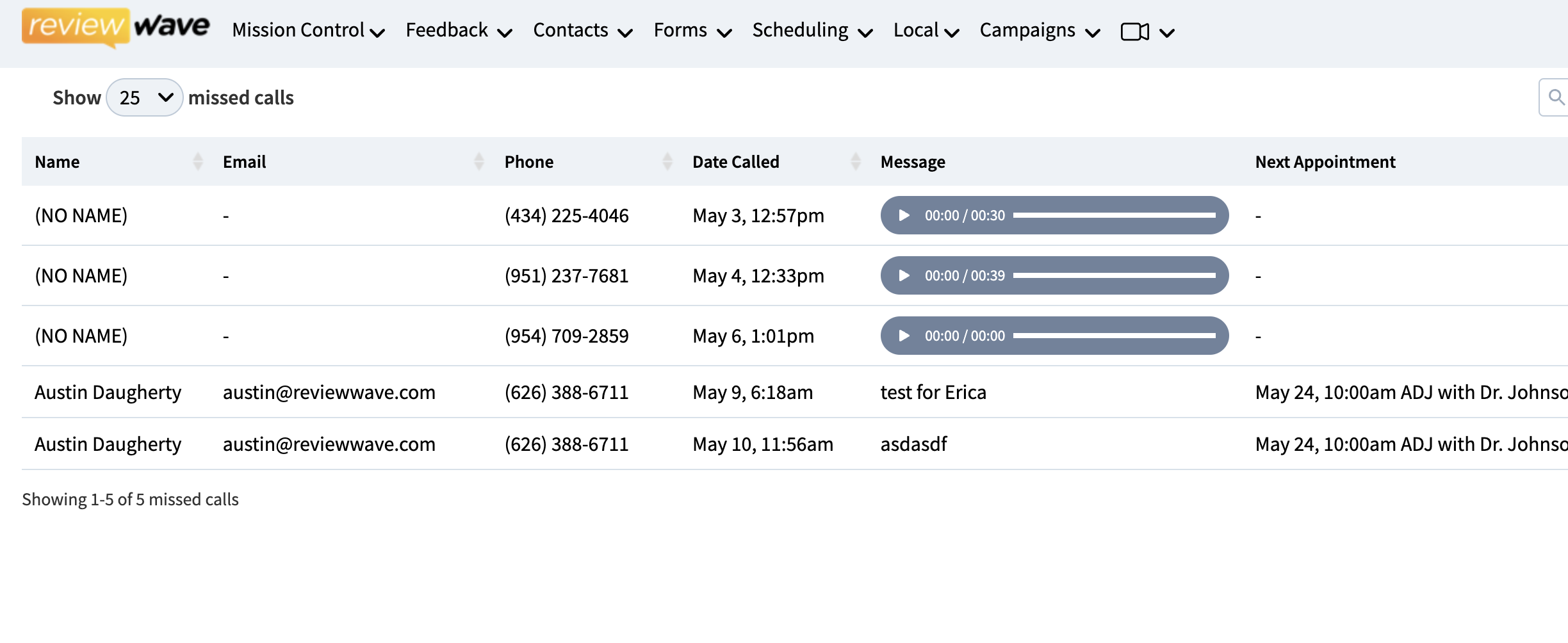This screenshot has height=643, width=1568.
Task: Click the search magnifier icon
Action: 1556,97
